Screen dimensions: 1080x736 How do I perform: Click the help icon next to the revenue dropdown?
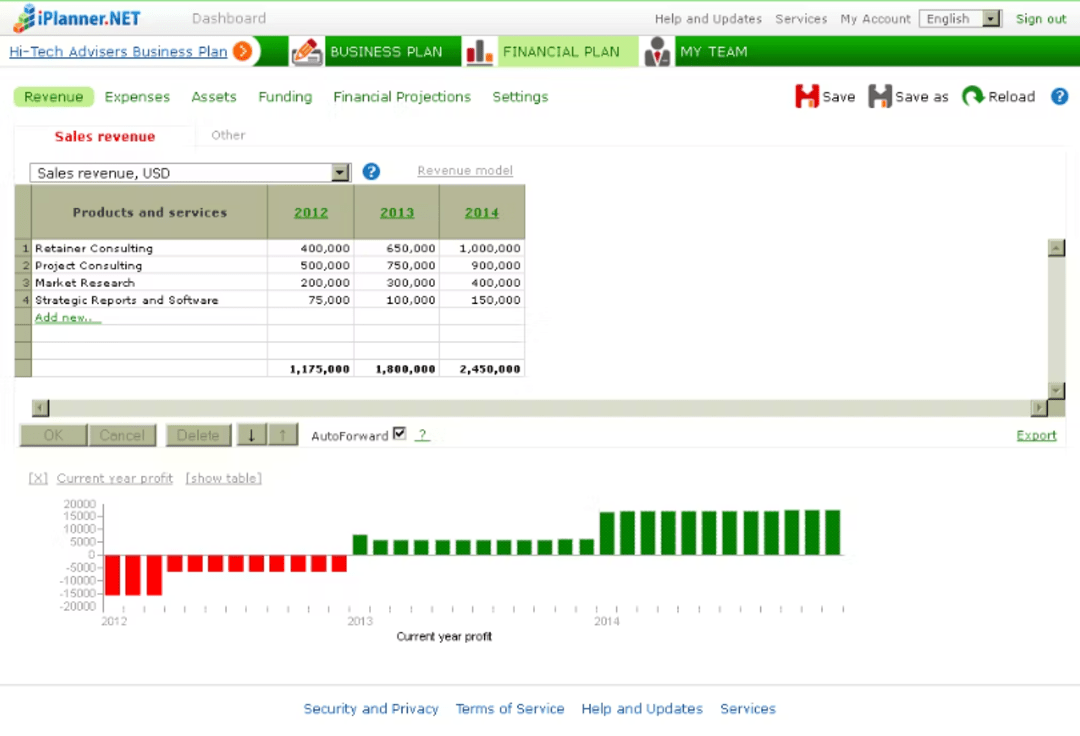point(371,171)
